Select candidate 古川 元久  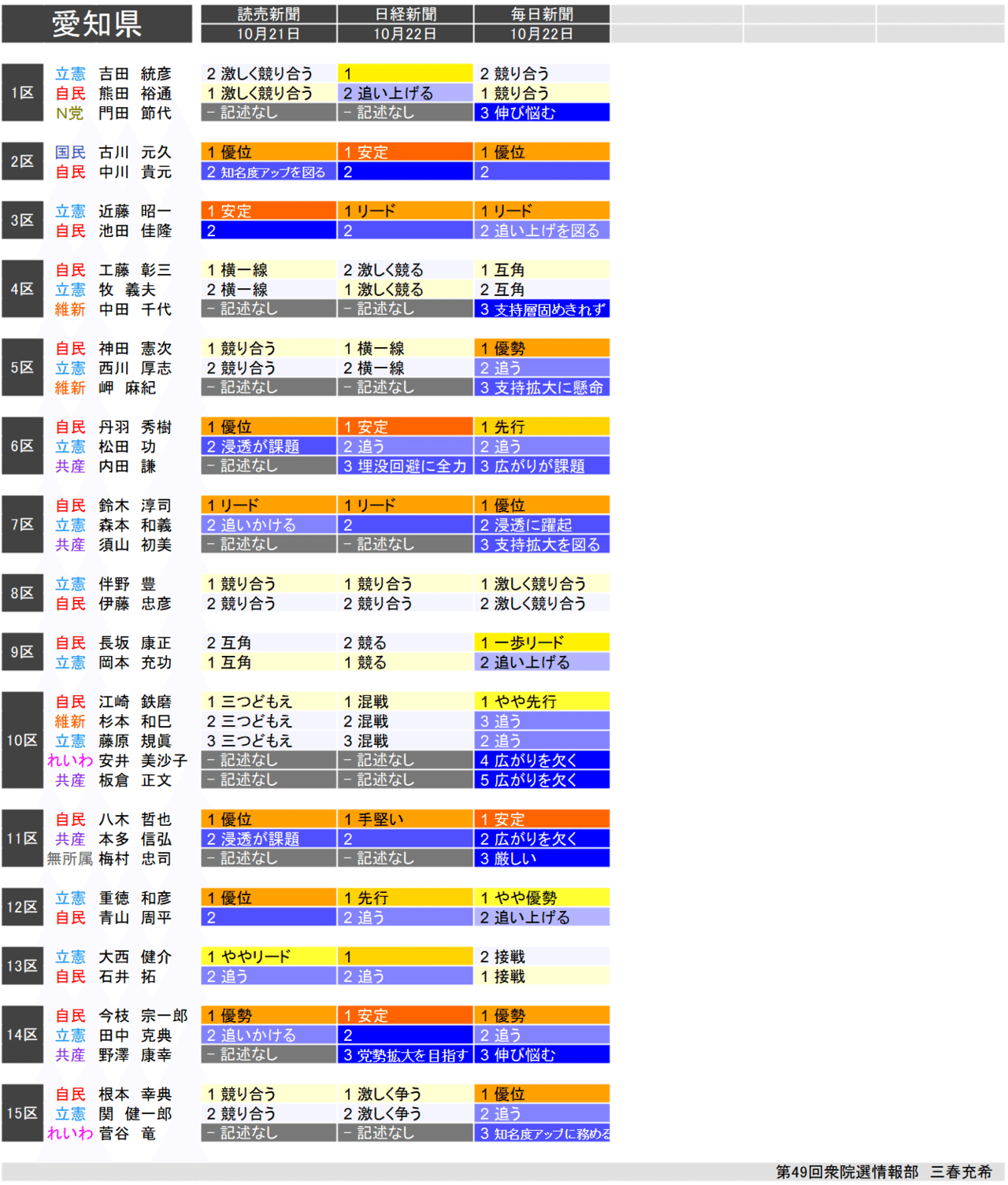click(135, 153)
